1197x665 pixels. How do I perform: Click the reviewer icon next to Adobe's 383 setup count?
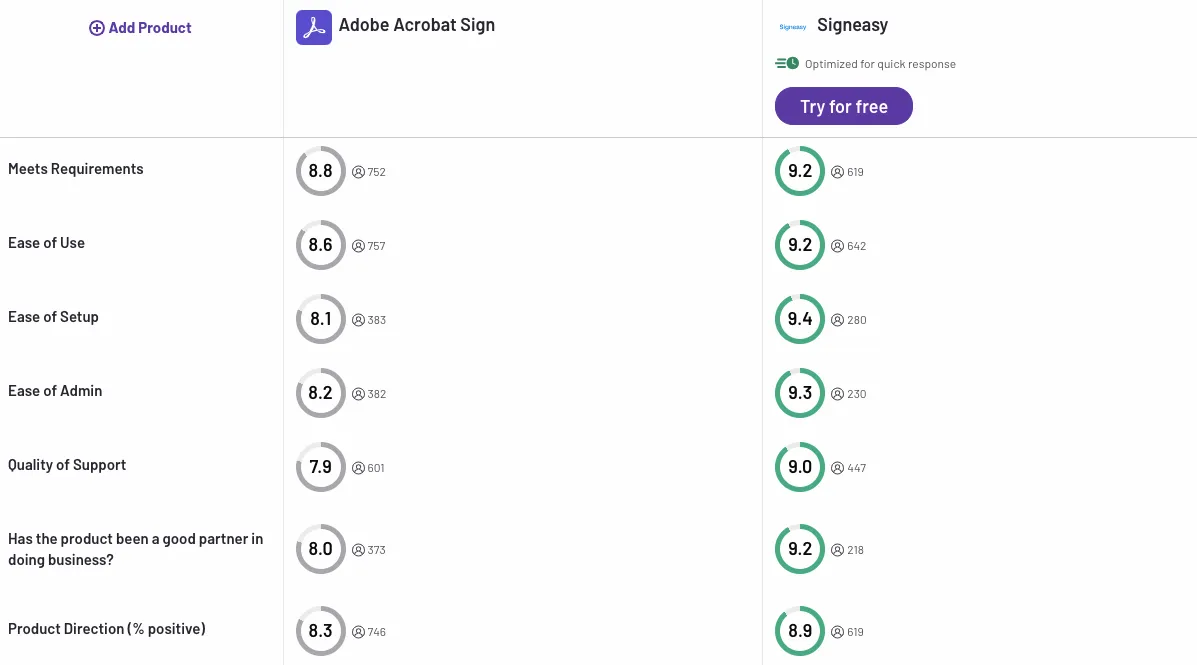click(x=358, y=319)
